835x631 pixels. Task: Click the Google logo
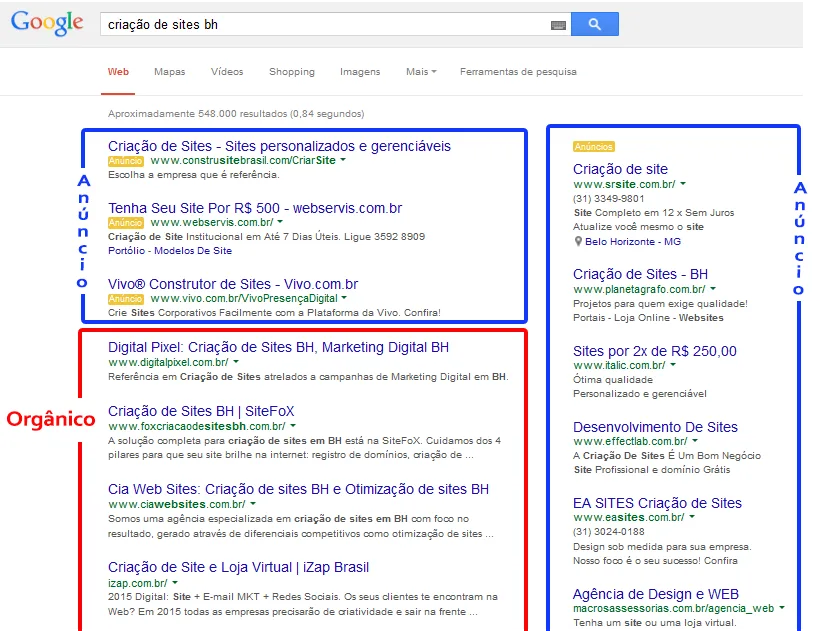(47, 24)
